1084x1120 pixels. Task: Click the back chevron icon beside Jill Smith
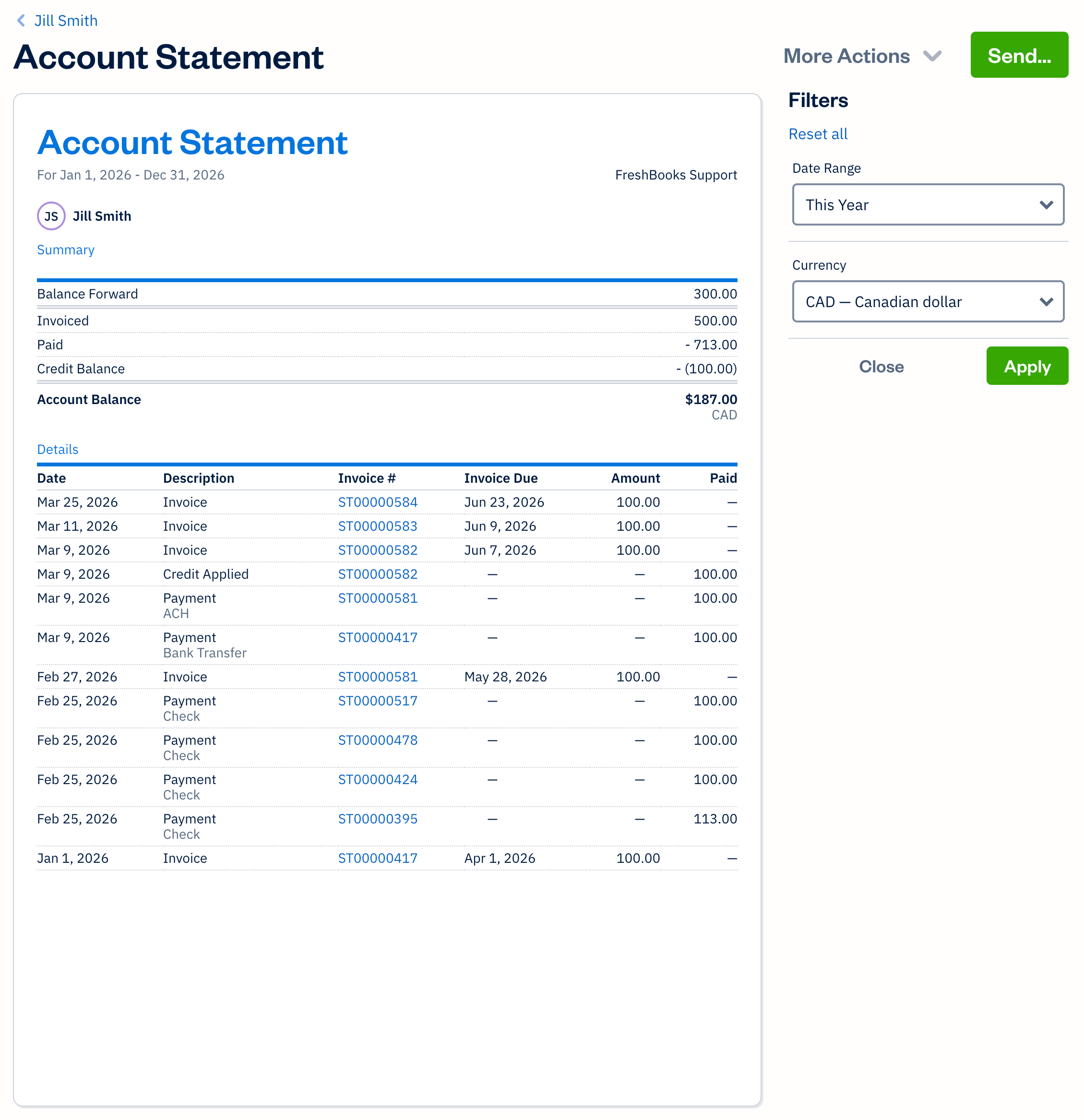coord(21,21)
